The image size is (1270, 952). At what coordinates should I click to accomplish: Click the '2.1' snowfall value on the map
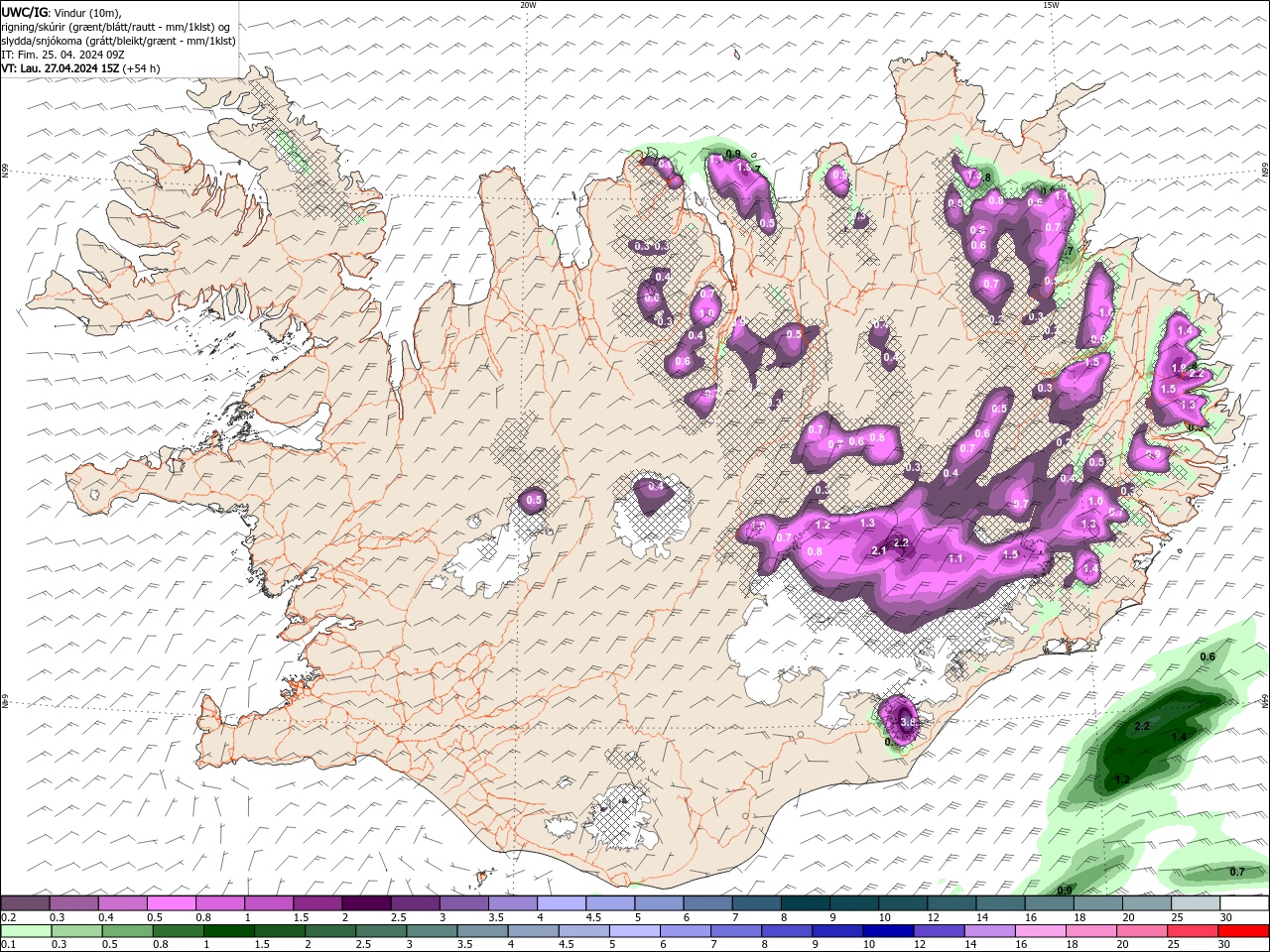(x=878, y=550)
